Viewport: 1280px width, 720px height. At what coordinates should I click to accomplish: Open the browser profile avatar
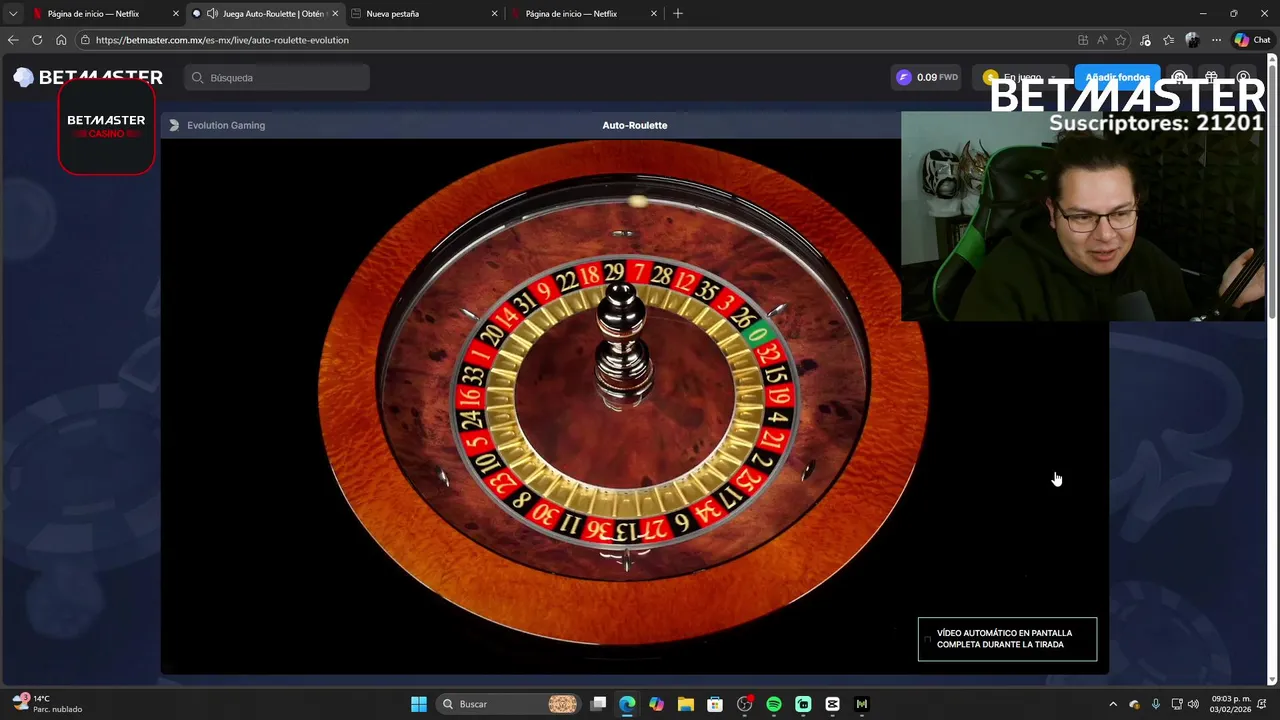coord(1192,40)
